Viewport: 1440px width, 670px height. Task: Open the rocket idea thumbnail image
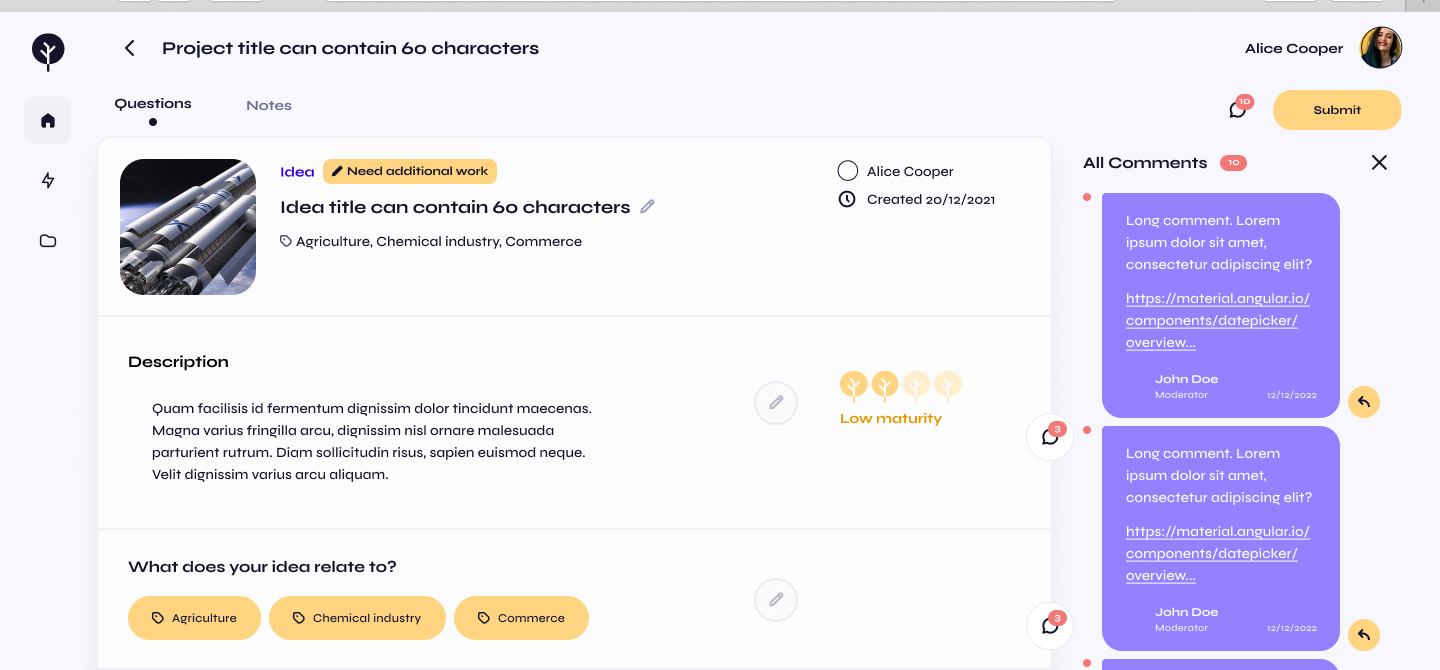click(x=188, y=227)
